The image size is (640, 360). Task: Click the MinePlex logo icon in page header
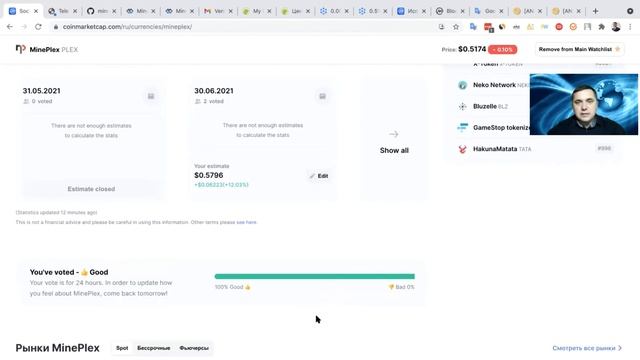[x=20, y=49]
